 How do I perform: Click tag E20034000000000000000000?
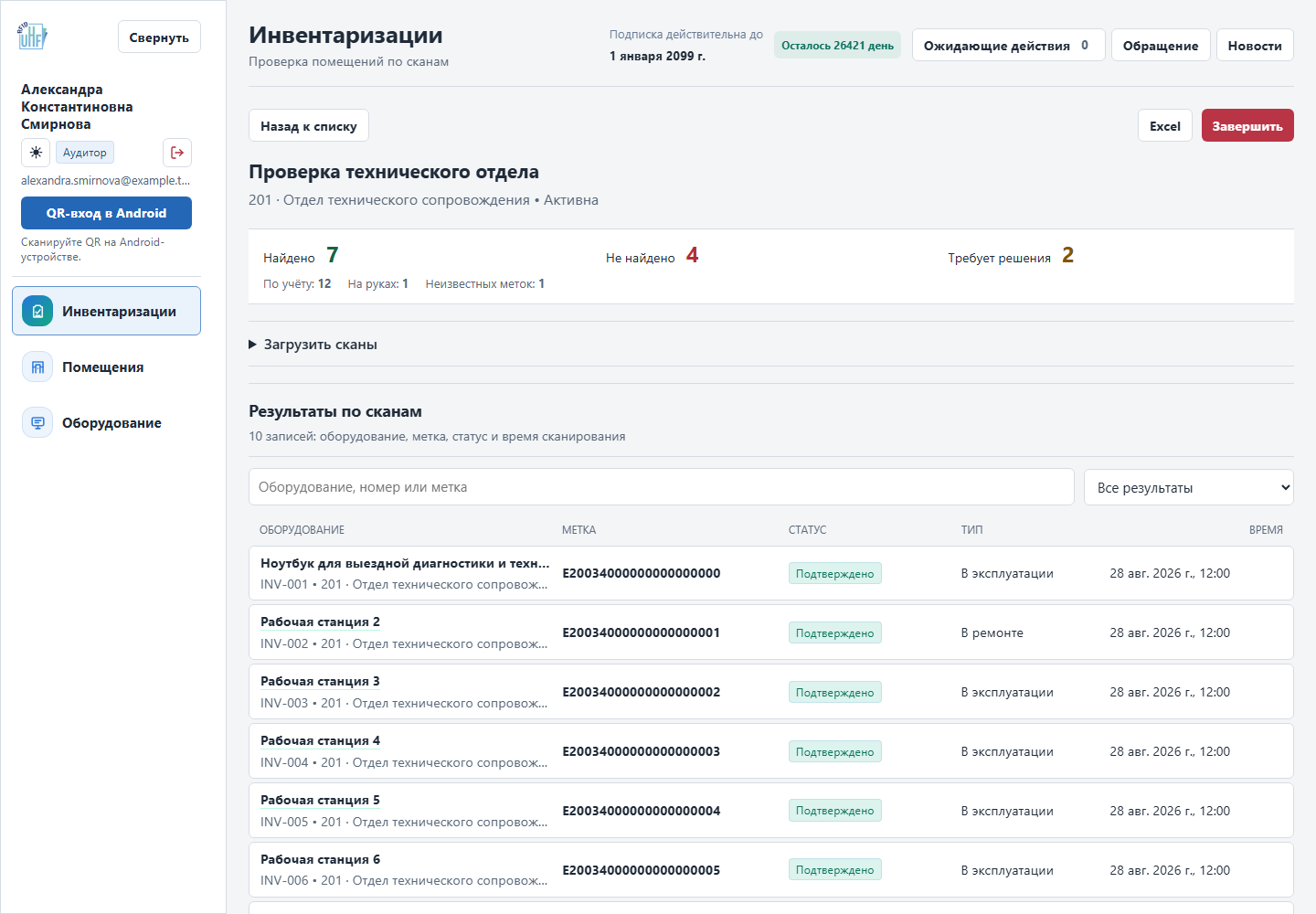642,573
